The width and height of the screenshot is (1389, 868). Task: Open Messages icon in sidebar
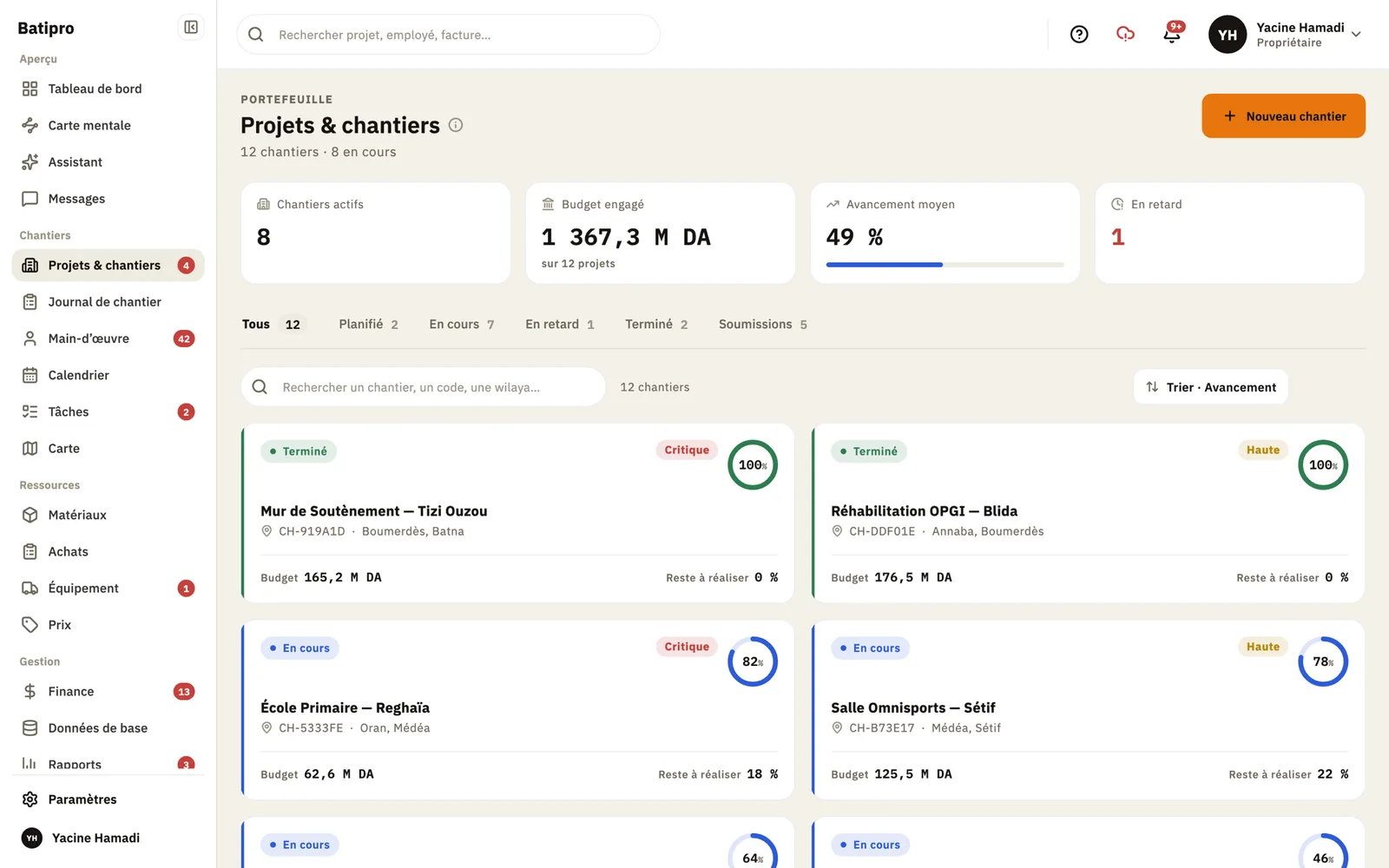tap(30, 199)
